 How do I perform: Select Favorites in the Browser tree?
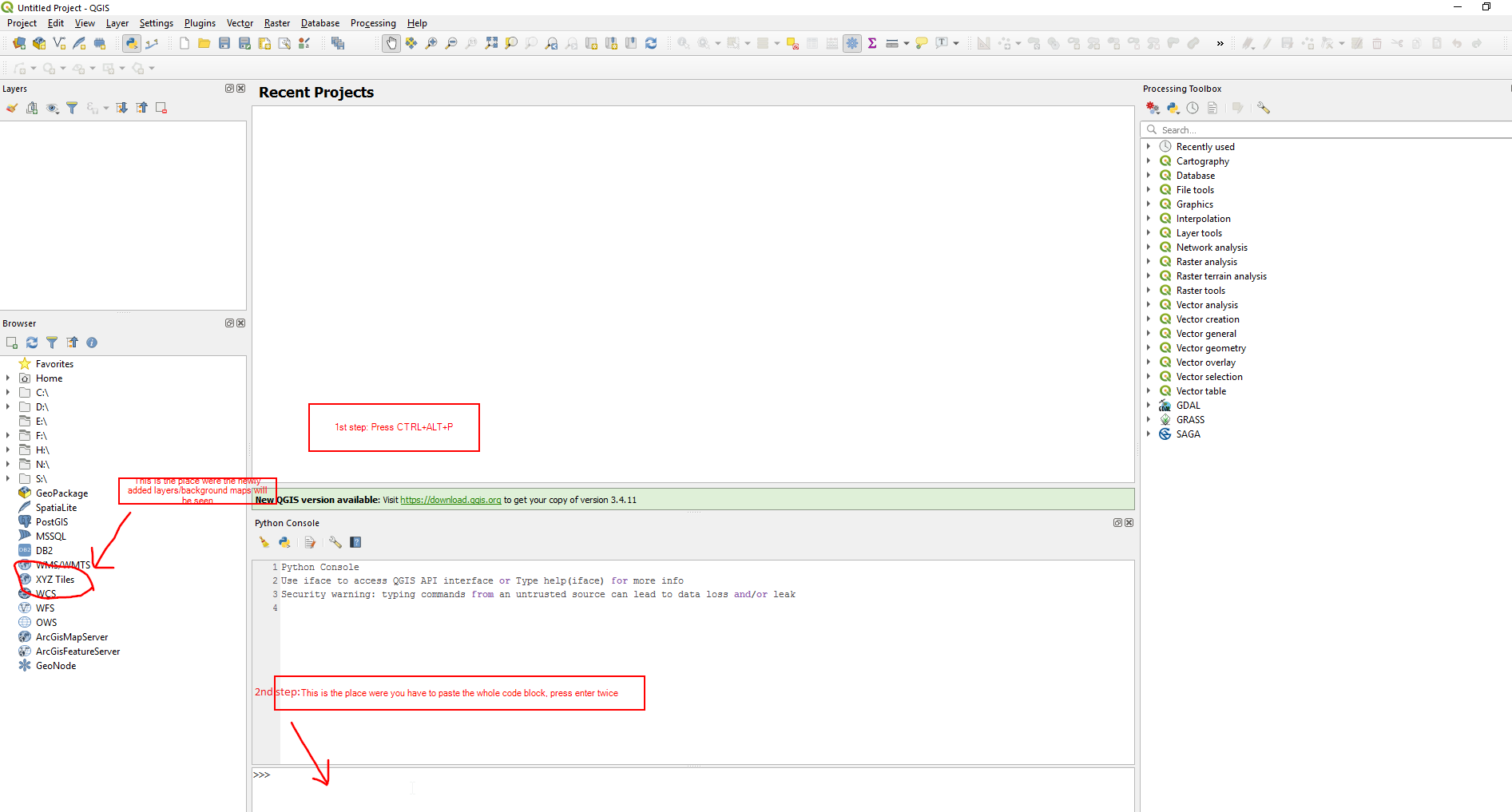point(54,364)
